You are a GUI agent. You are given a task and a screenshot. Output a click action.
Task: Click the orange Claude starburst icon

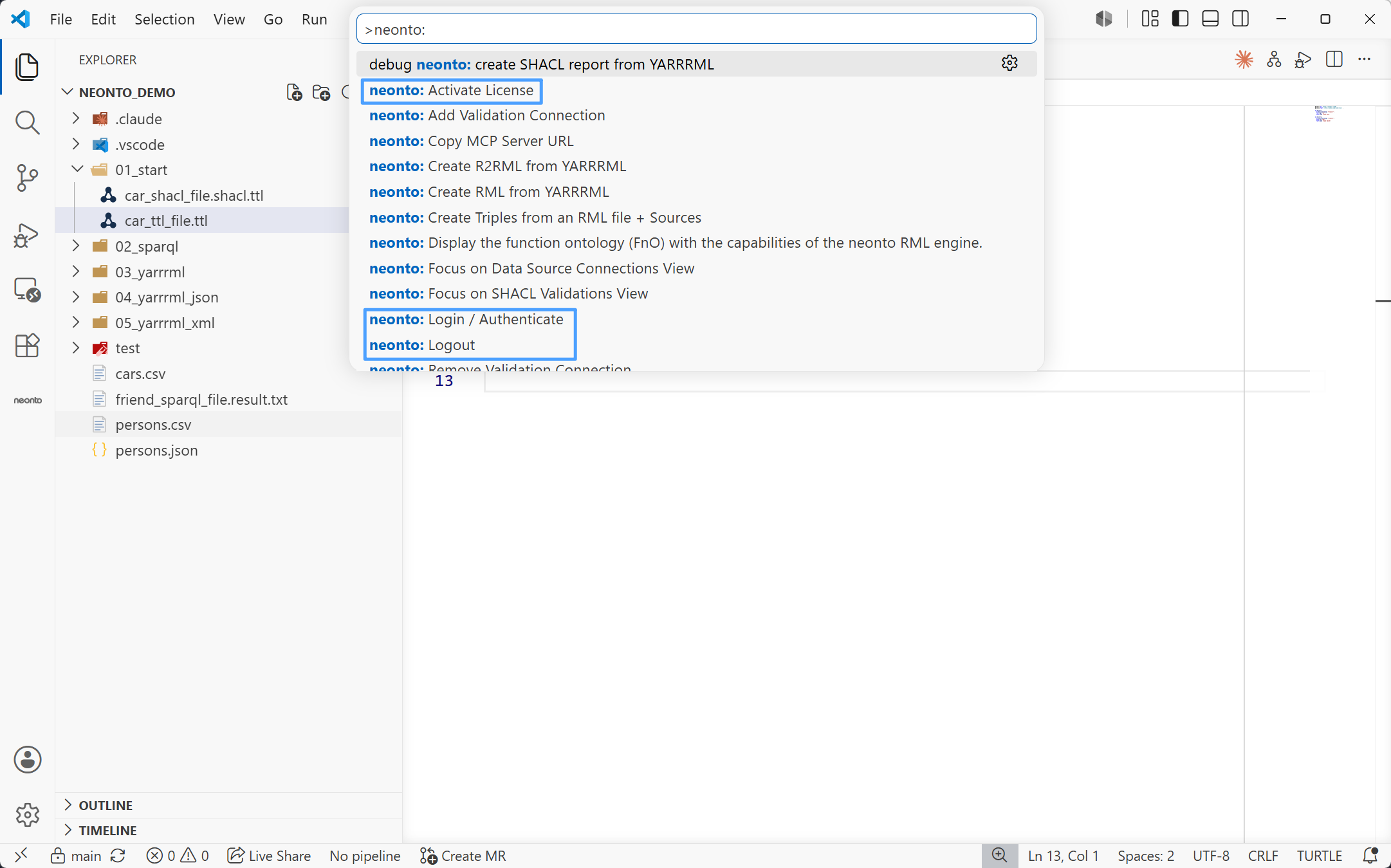tap(1244, 60)
